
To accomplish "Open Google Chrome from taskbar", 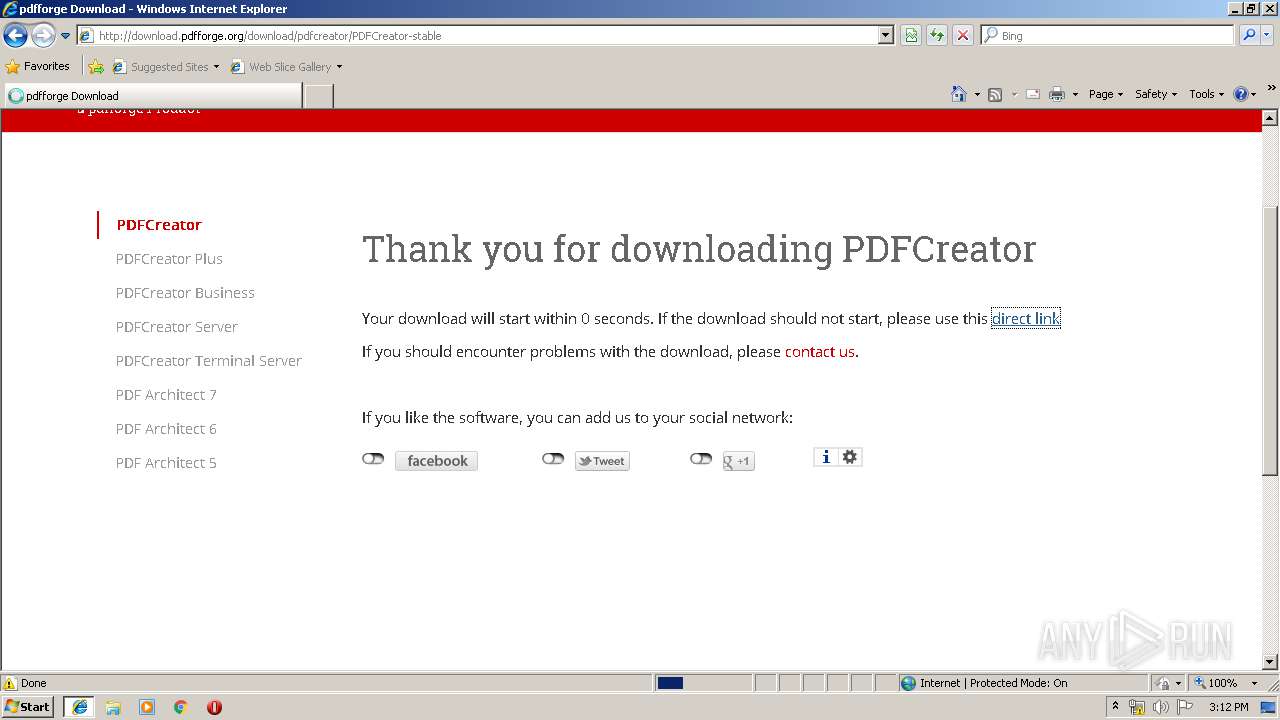I will coord(181,707).
